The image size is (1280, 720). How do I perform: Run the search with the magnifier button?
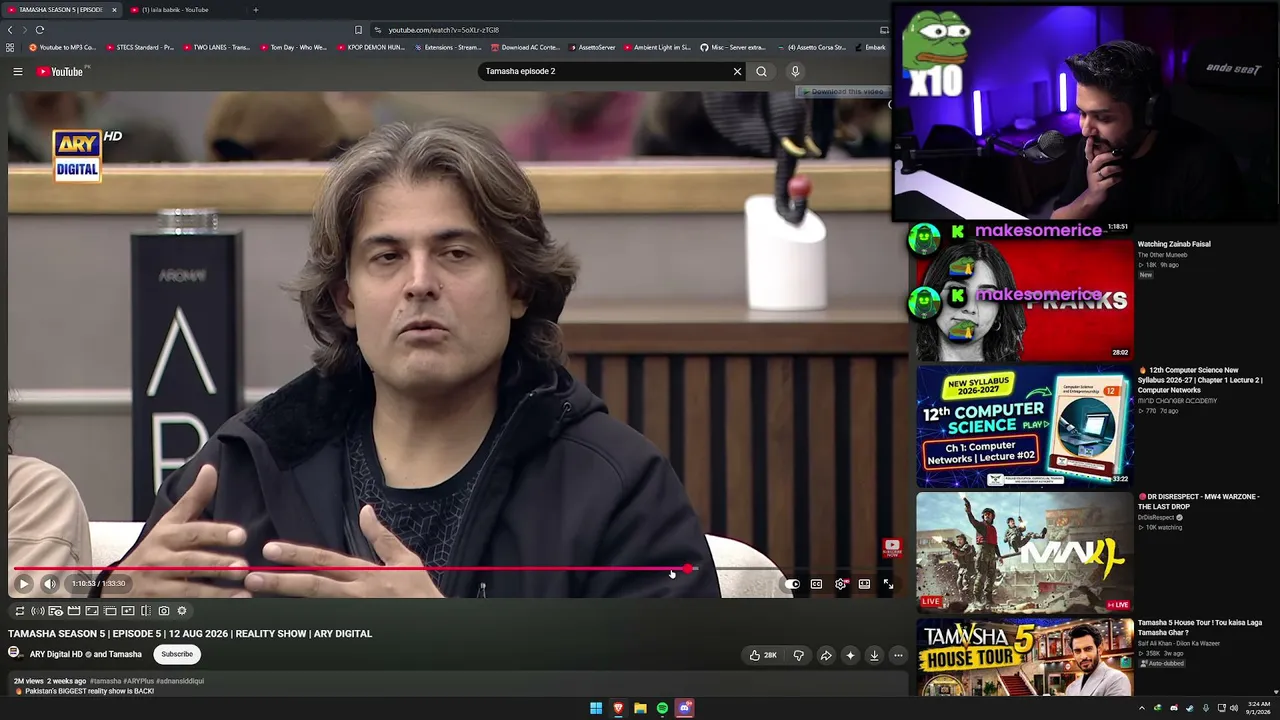click(762, 72)
